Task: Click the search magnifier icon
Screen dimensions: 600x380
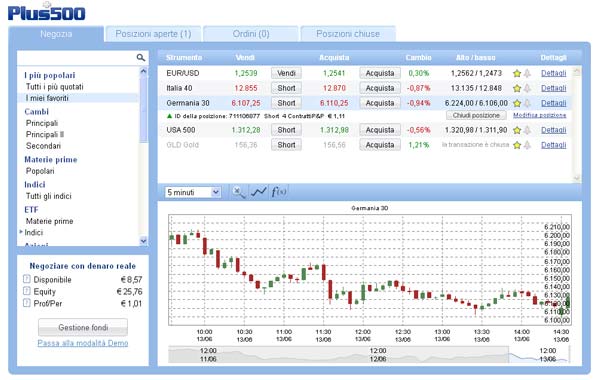Action: click(x=140, y=57)
